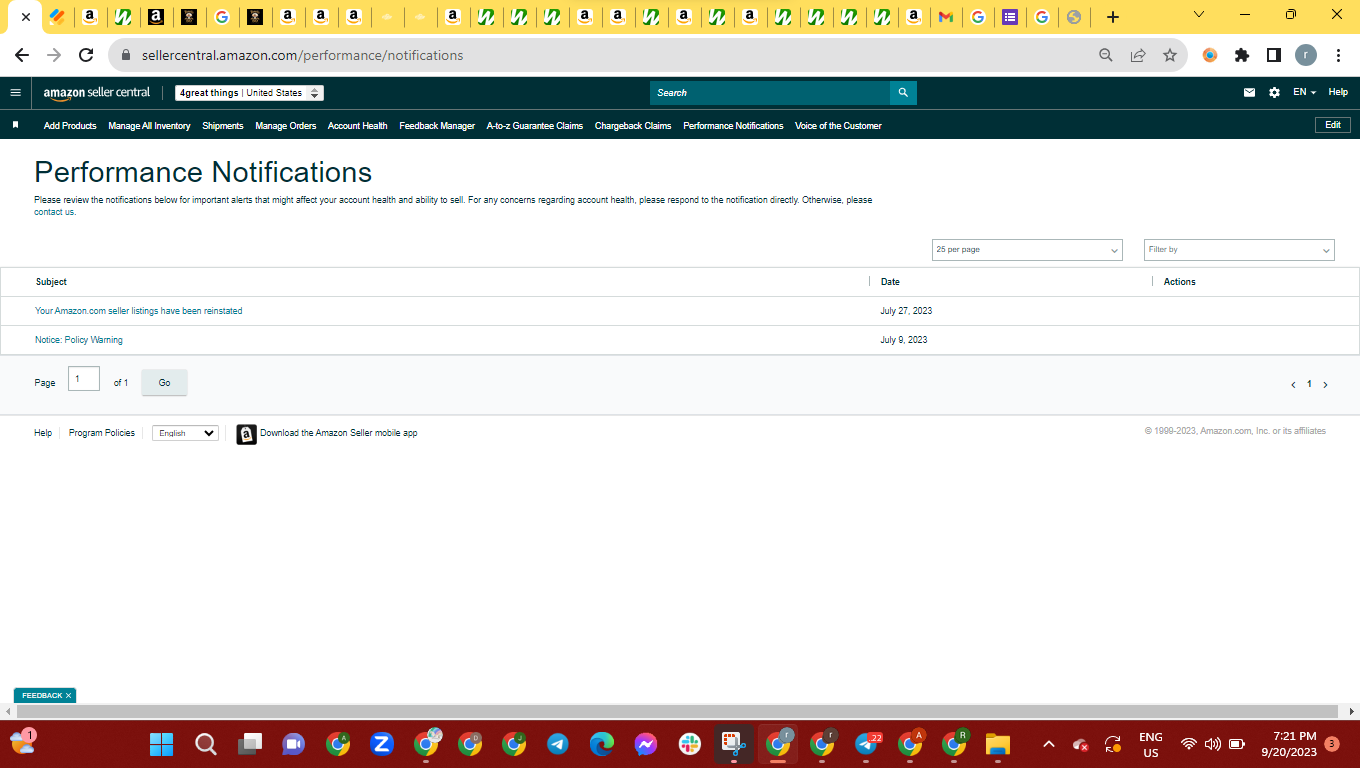
Task: Open the Chrome profile avatar
Action: (1306, 55)
